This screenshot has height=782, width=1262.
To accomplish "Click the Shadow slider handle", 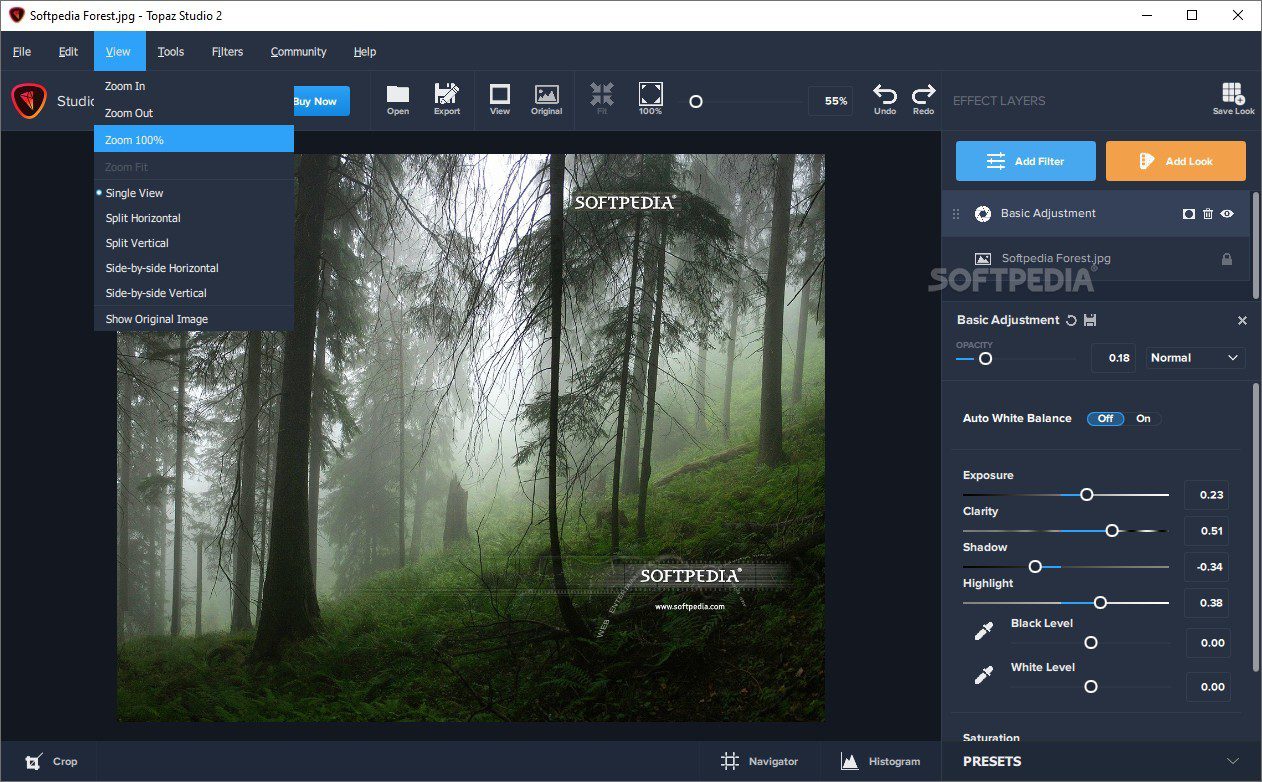I will coord(1035,566).
